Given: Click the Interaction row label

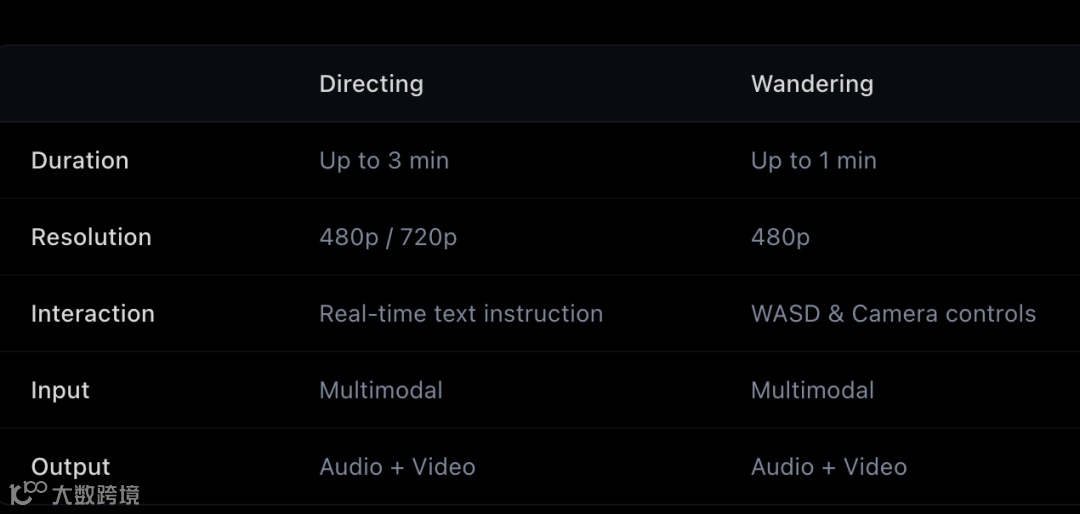Looking at the screenshot, I should [x=93, y=314].
